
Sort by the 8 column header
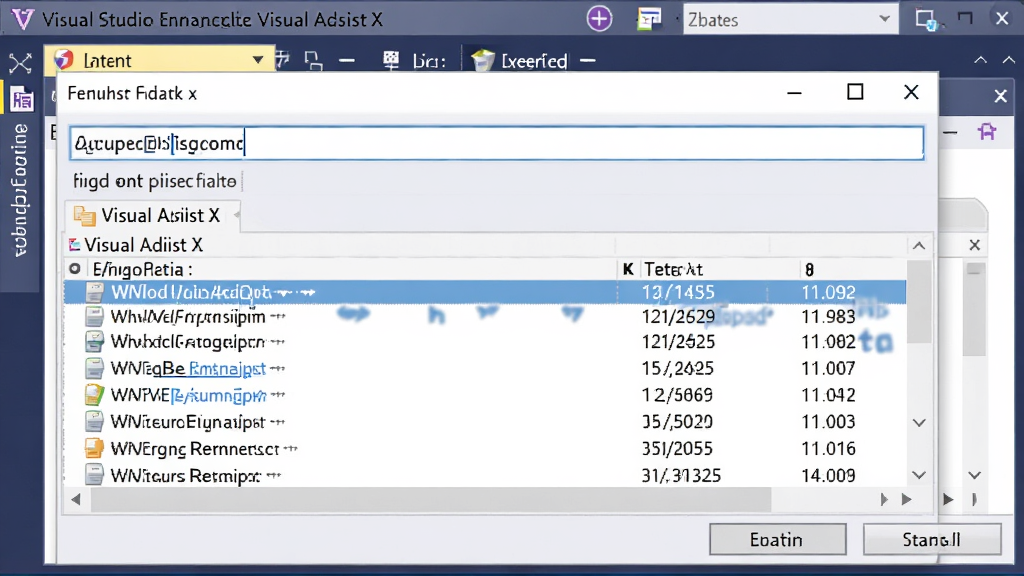[809, 270]
